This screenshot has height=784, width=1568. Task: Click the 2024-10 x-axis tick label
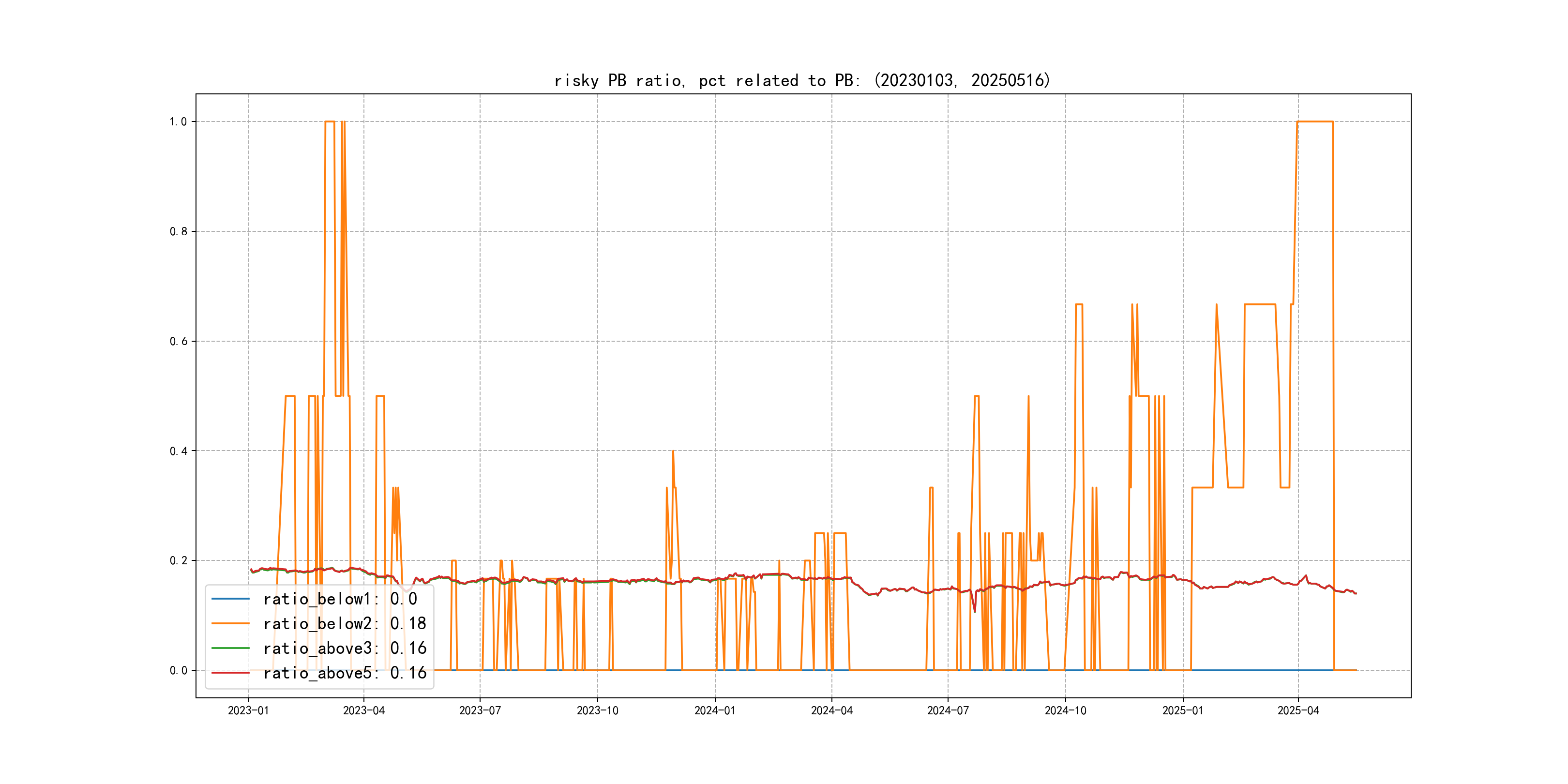pos(1065,710)
